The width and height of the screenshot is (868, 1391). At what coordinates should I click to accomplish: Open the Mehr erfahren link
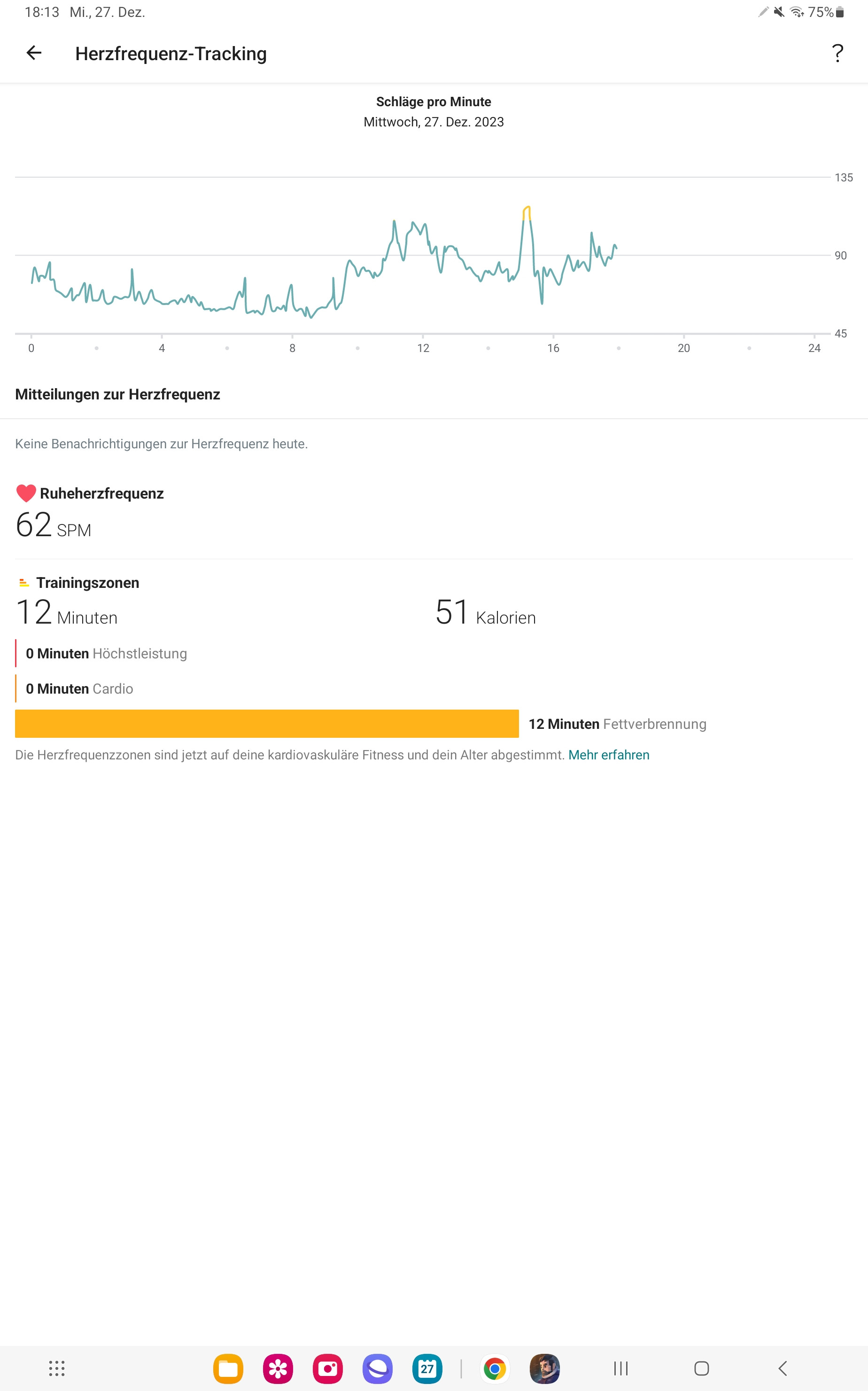[x=609, y=755]
